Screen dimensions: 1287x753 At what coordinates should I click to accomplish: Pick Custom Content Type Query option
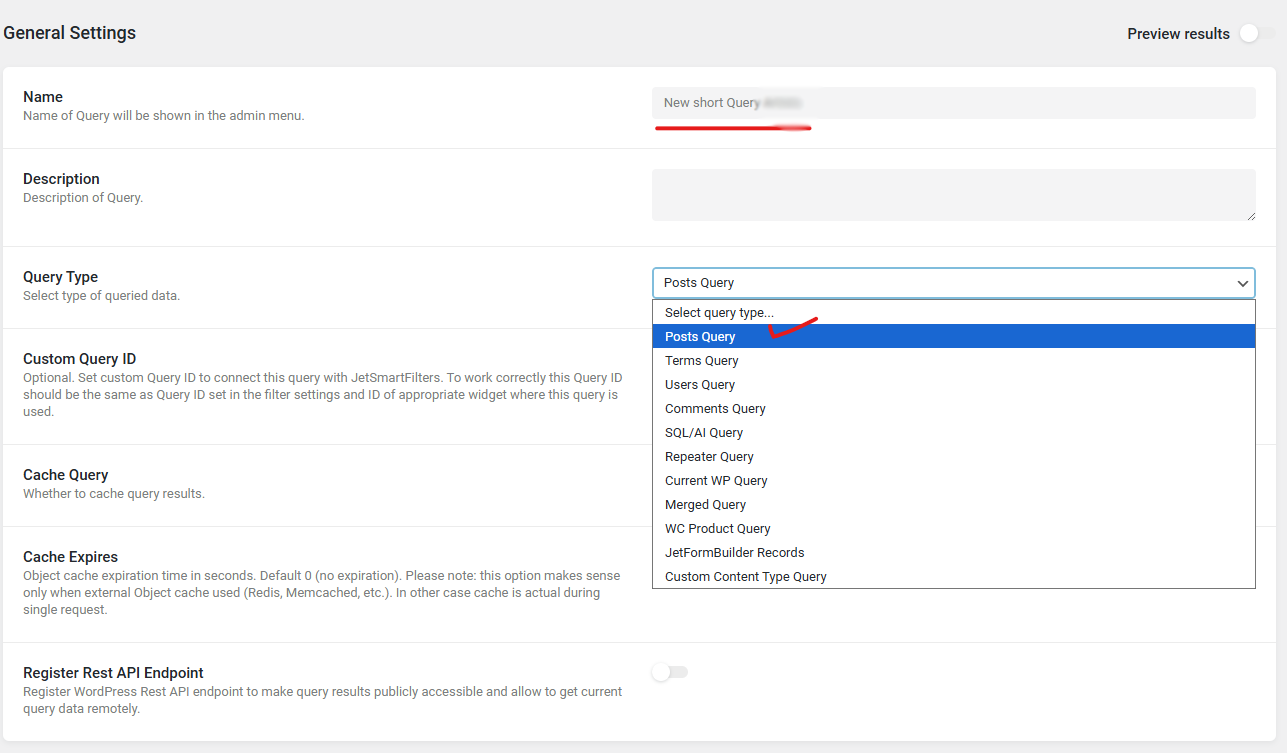click(746, 577)
